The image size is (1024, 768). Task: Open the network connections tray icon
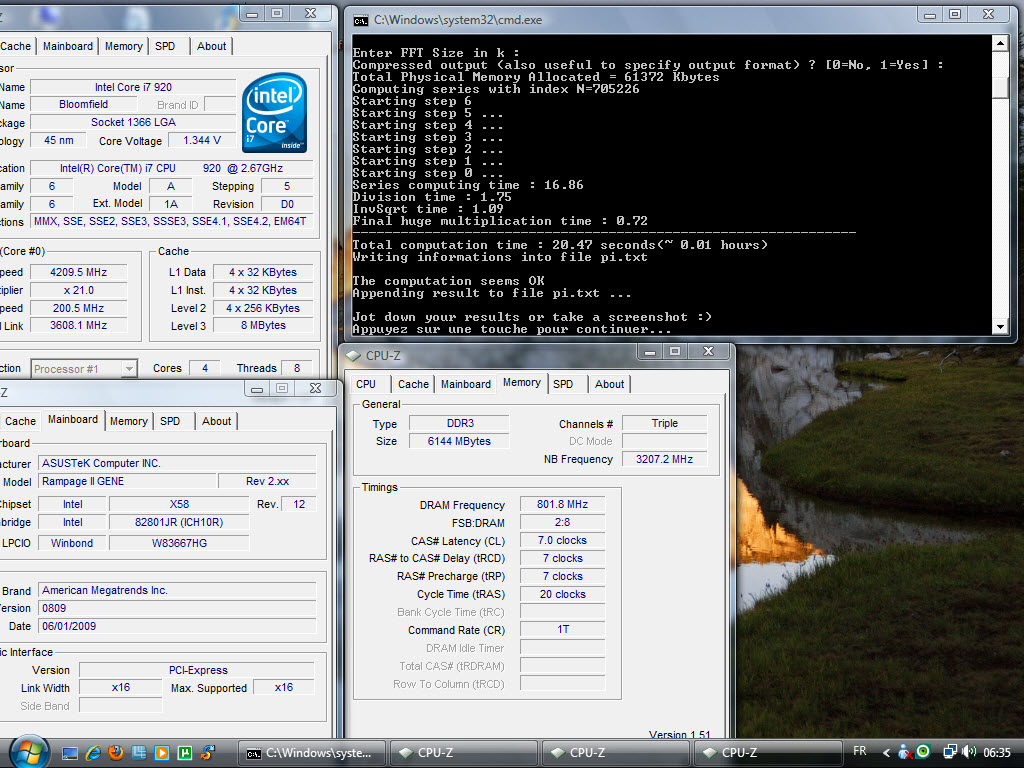[x=950, y=752]
